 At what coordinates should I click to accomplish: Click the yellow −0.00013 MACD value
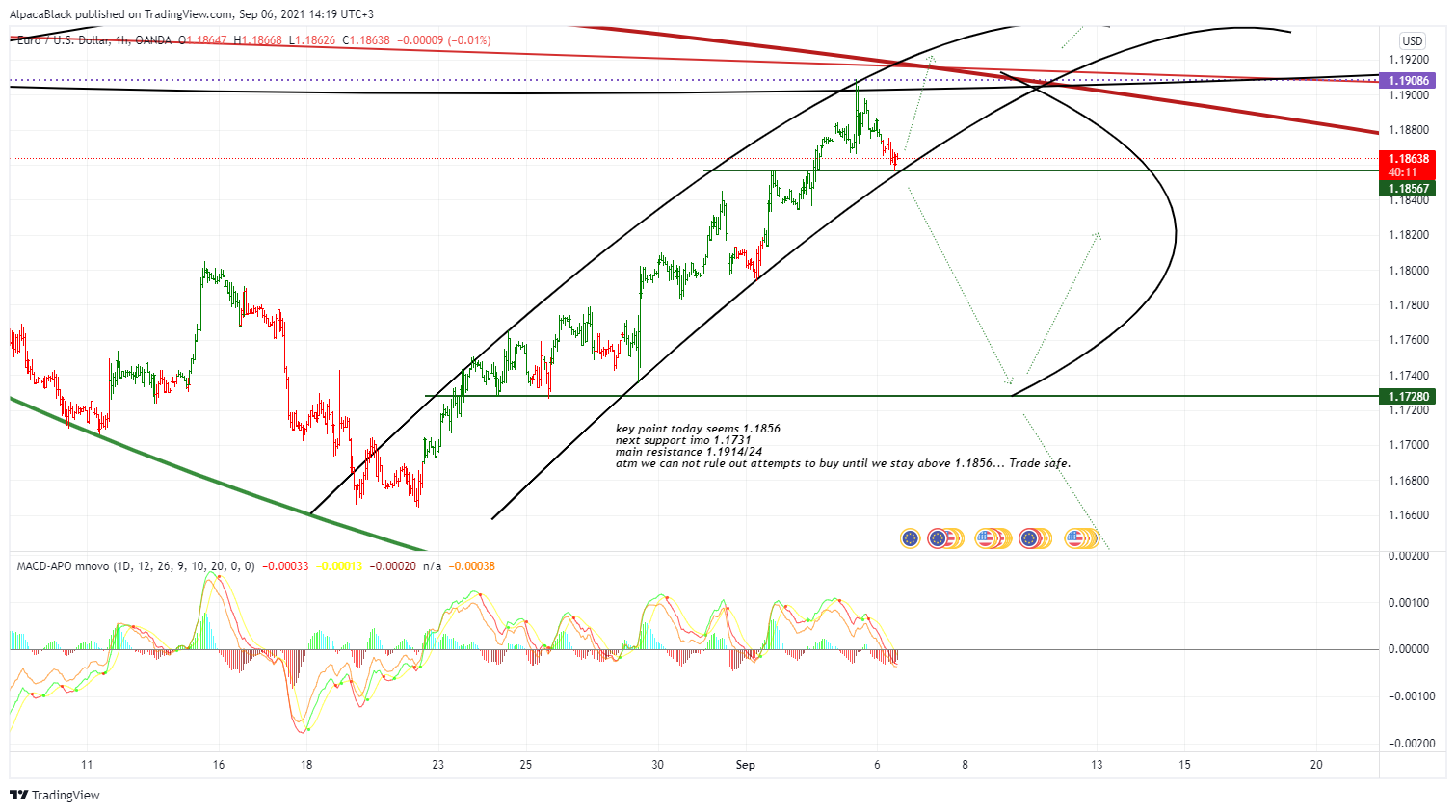coord(339,565)
